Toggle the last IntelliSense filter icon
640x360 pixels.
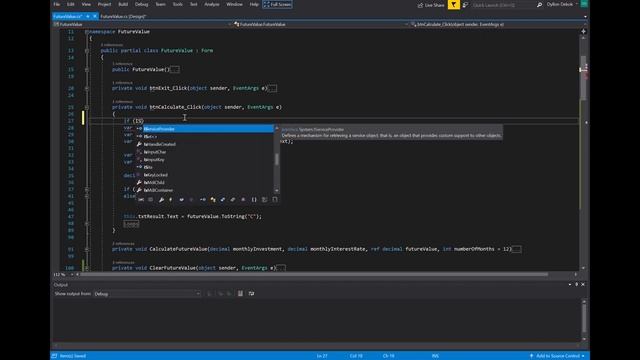pos(275,200)
